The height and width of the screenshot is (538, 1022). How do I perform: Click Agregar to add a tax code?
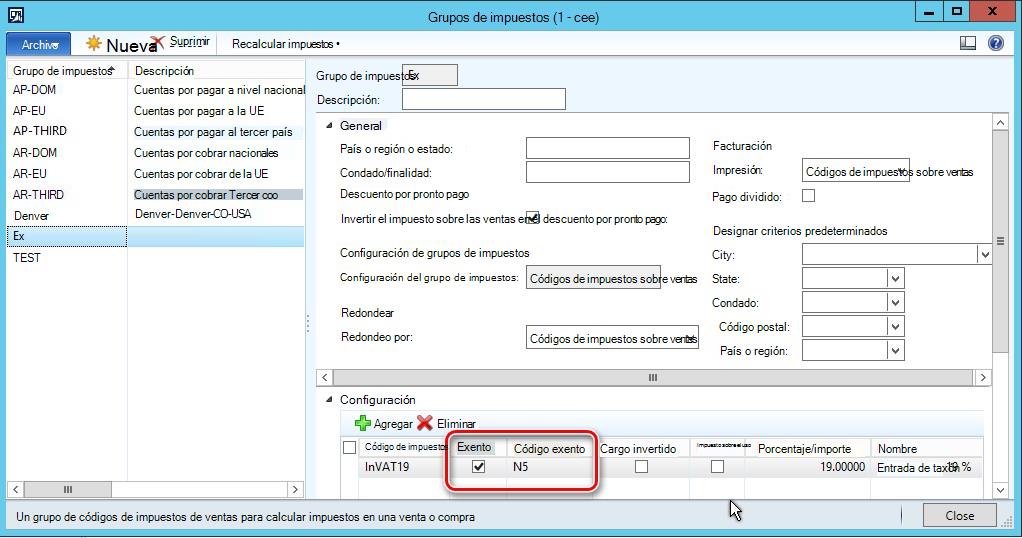tap(384, 423)
